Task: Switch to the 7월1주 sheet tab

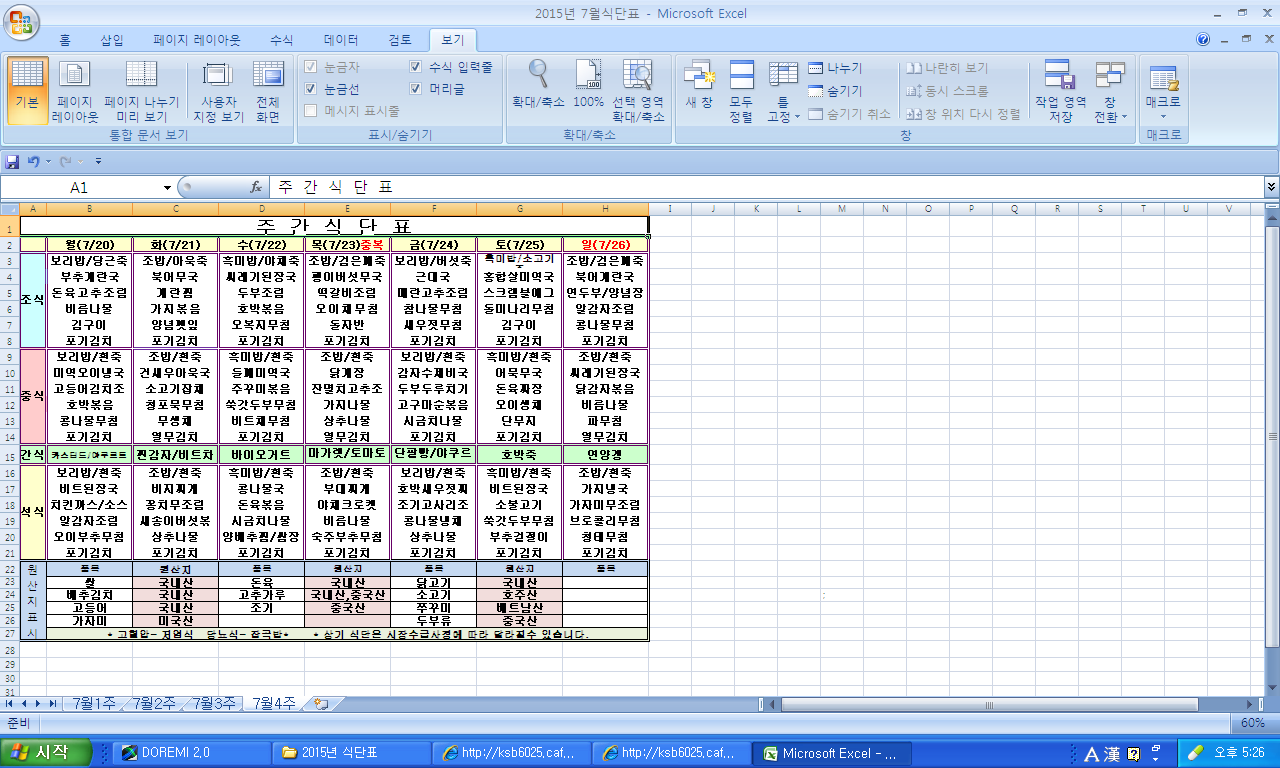Action: coord(95,704)
